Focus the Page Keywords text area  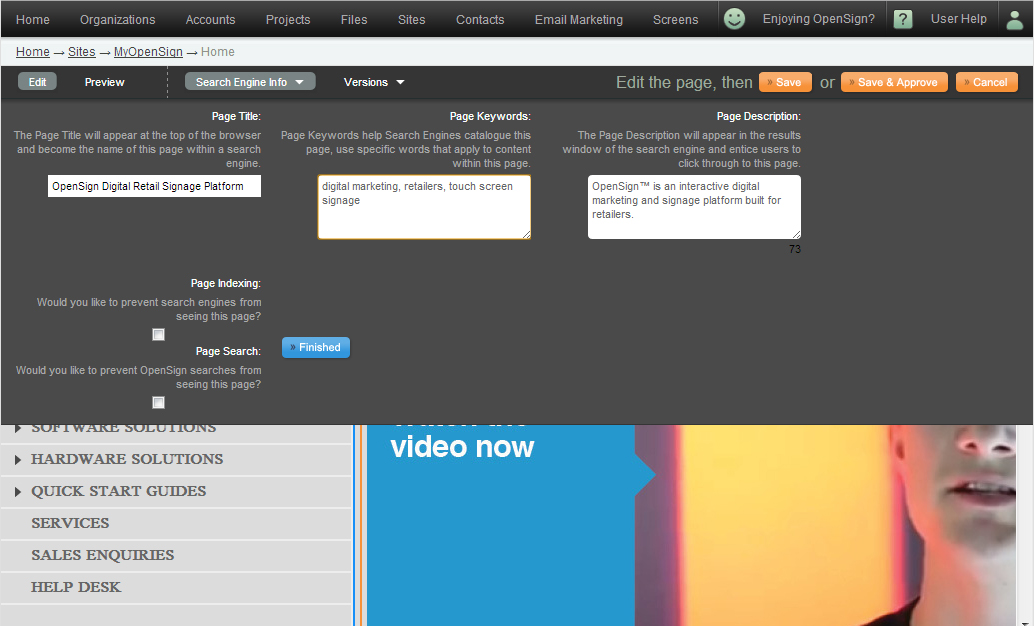pos(424,207)
